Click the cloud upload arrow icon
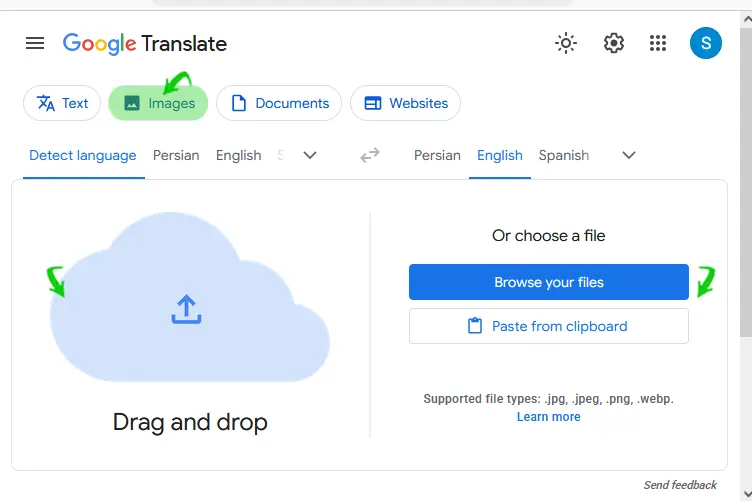This screenshot has height=501, width=752. tap(187, 309)
